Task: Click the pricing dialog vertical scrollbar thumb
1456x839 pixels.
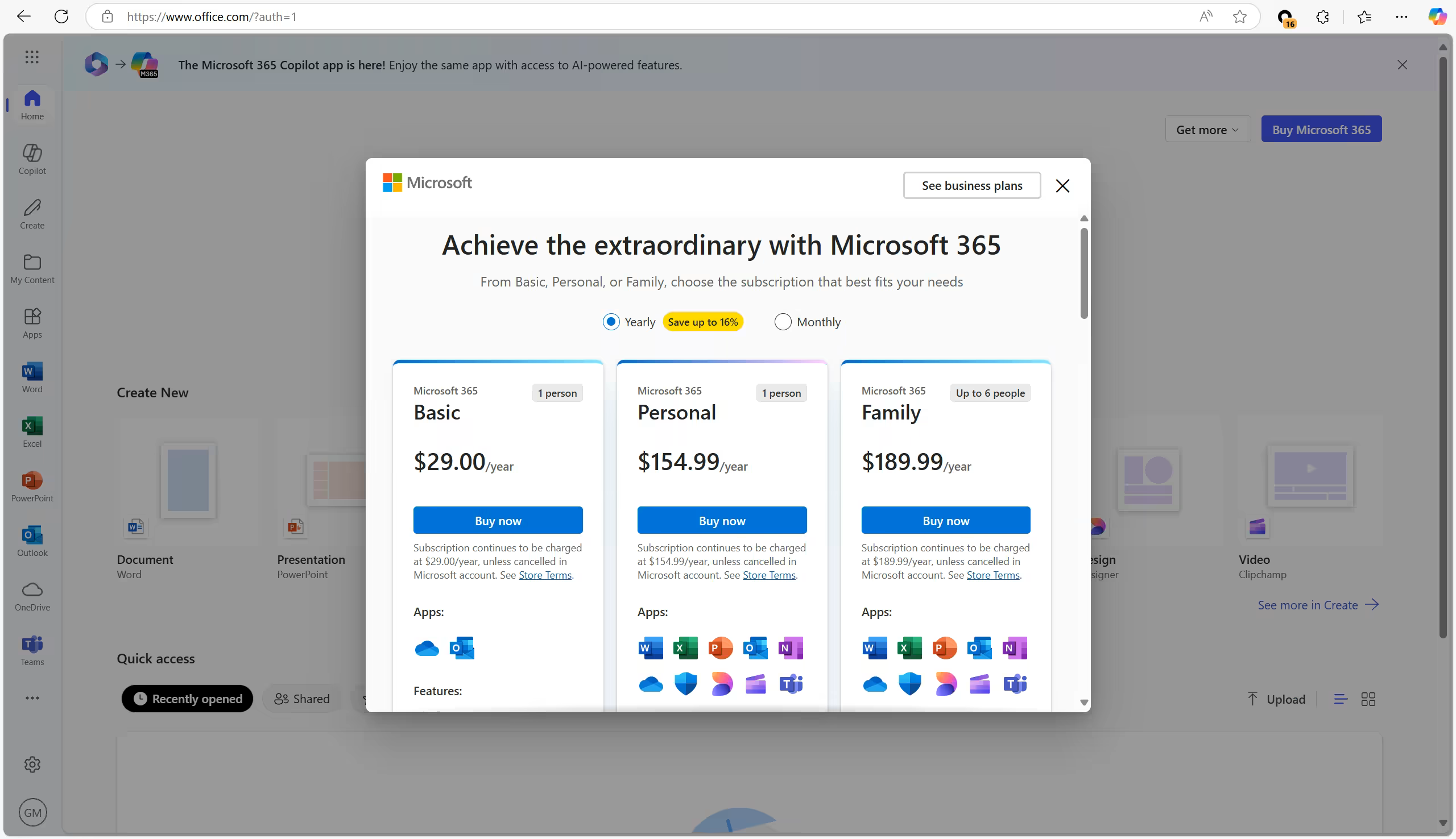Action: point(1083,274)
